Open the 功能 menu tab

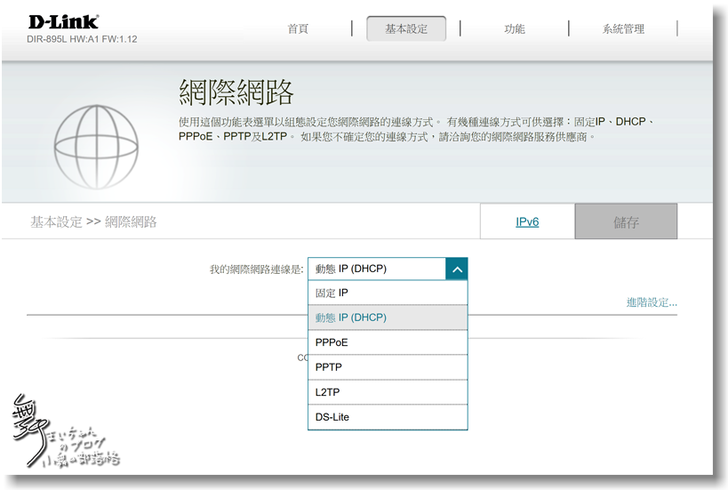tap(514, 29)
